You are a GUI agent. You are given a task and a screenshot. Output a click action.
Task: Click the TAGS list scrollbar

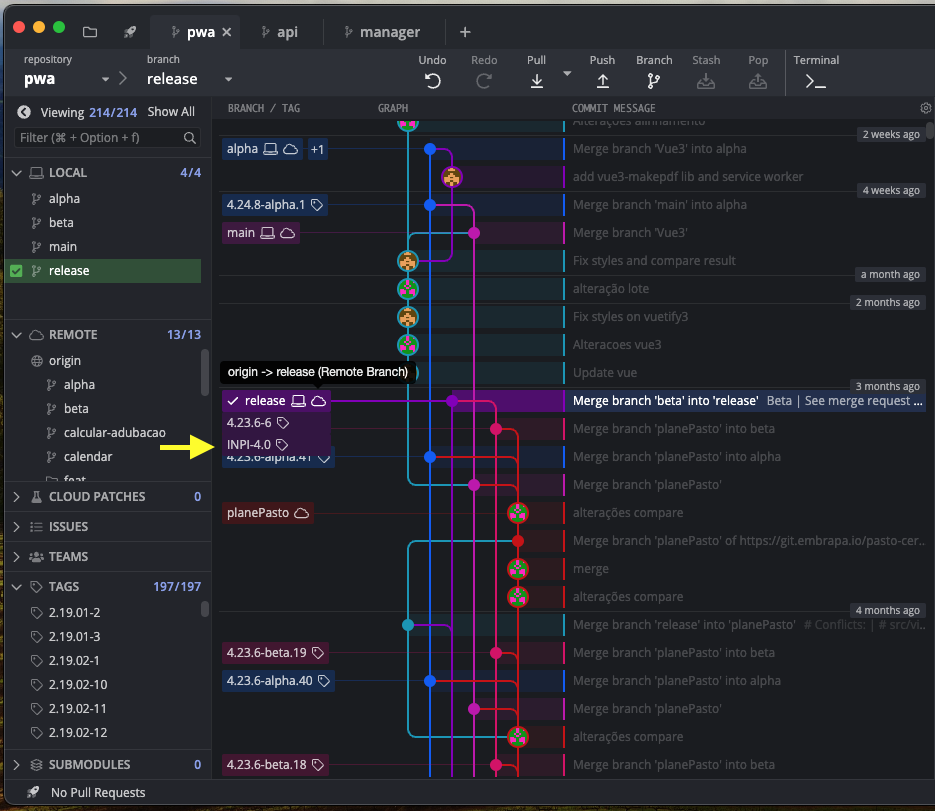point(205,609)
